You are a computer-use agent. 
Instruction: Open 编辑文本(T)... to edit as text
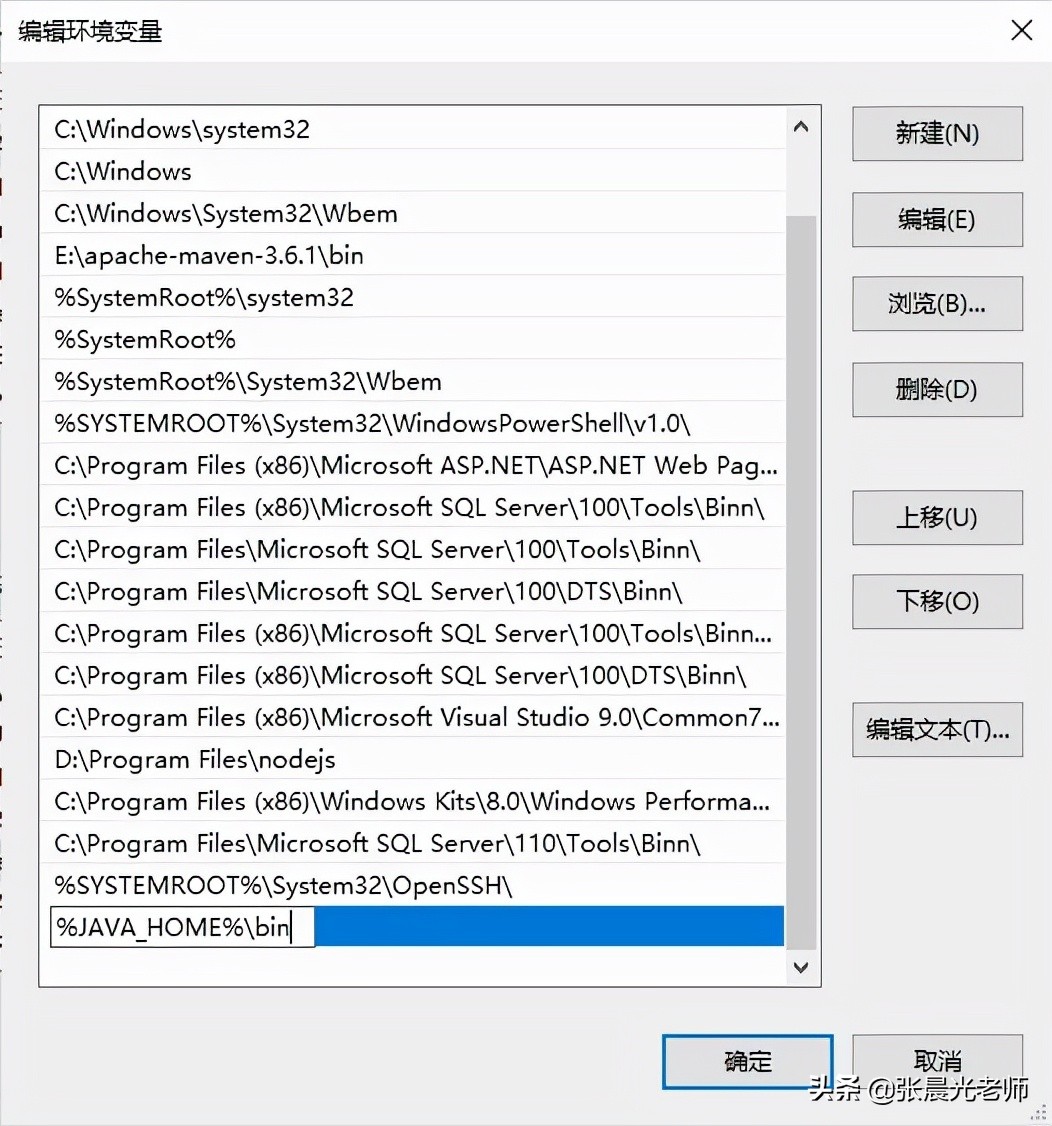936,729
